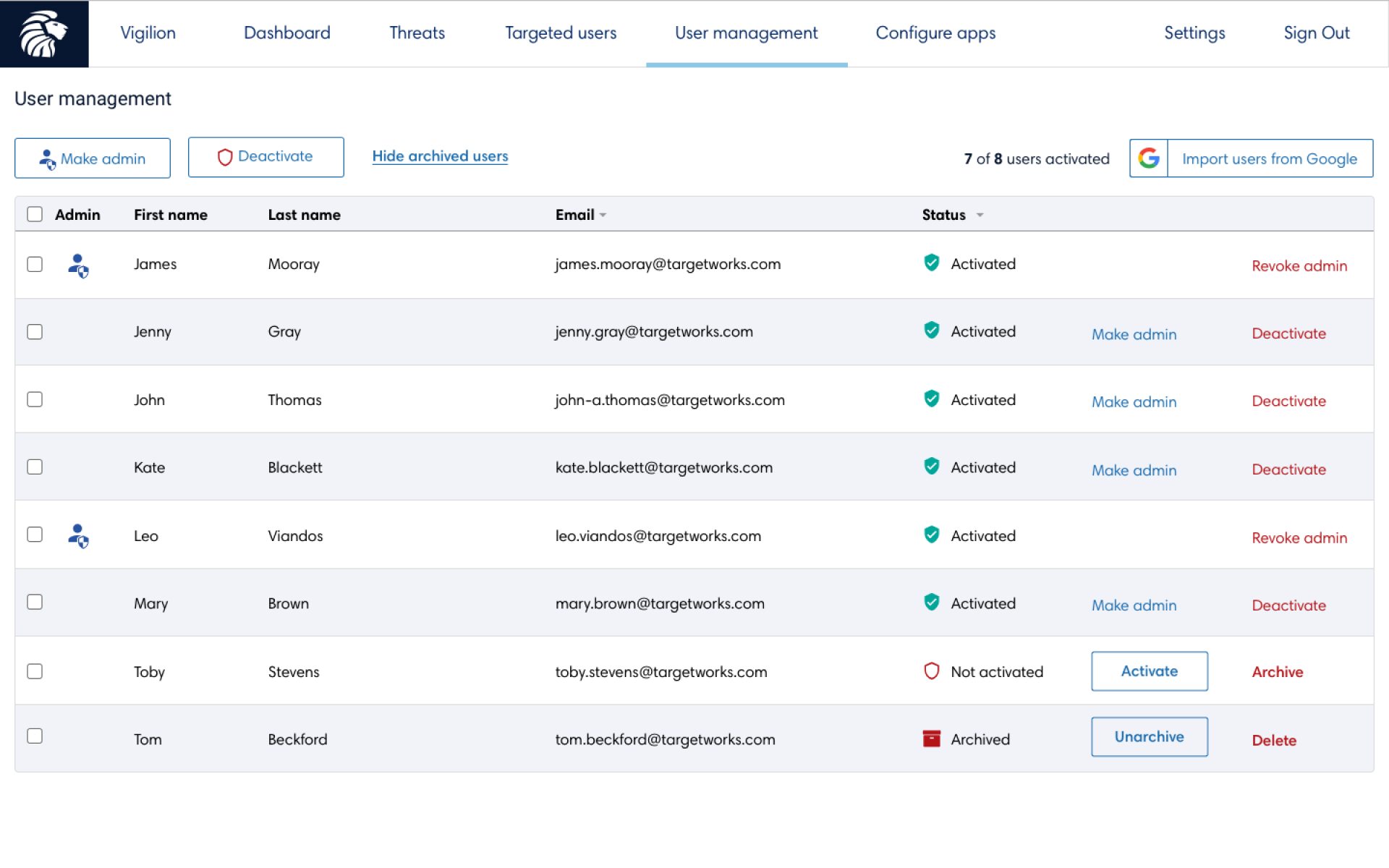Click James Mooray's admin badge icon
Screen dimensions: 1389x868
click(78, 265)
